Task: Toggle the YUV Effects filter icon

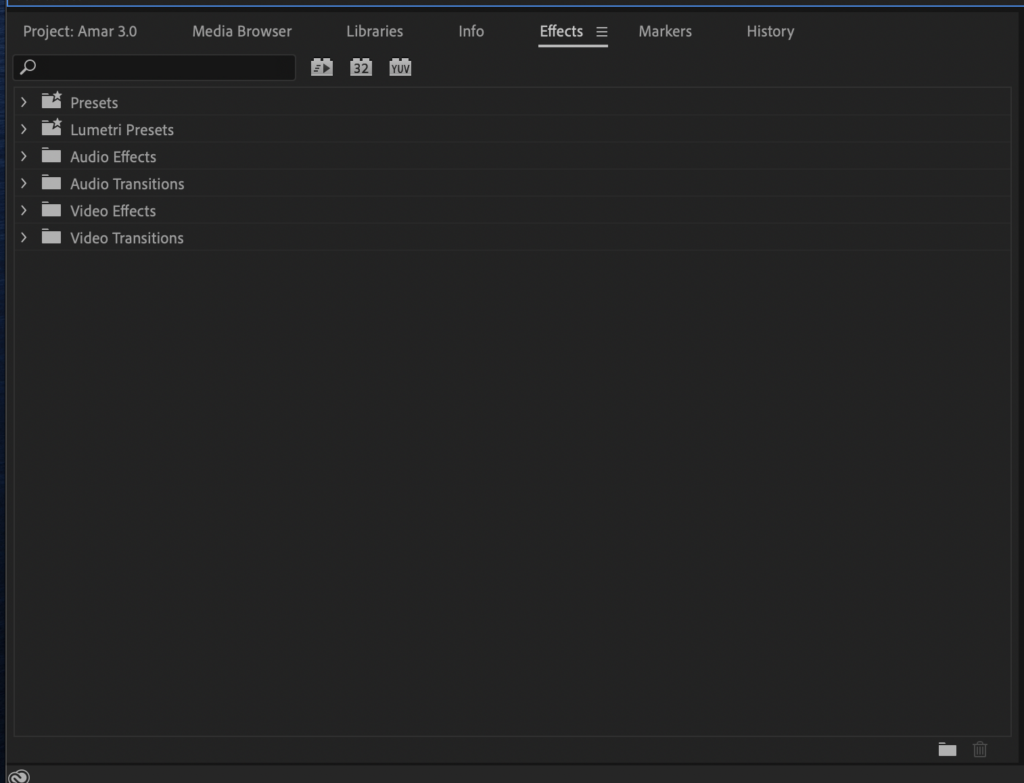Action: pos(400,67)
